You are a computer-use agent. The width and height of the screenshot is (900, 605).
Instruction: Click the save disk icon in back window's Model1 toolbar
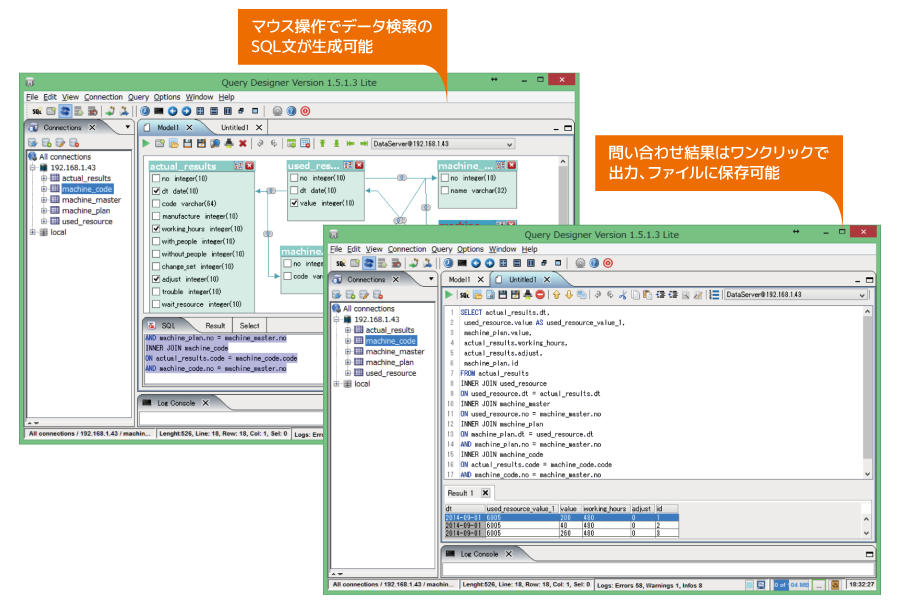click(187, 143)
